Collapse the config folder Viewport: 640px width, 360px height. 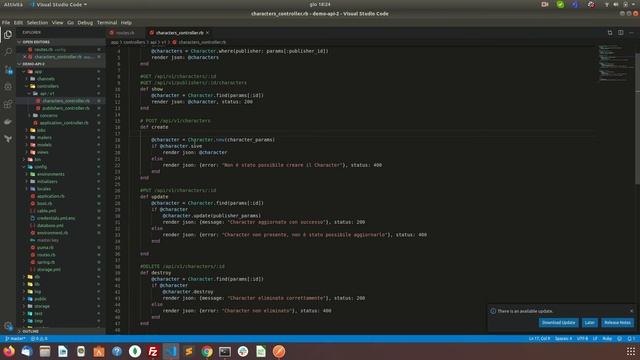click(x=40, y=167)
